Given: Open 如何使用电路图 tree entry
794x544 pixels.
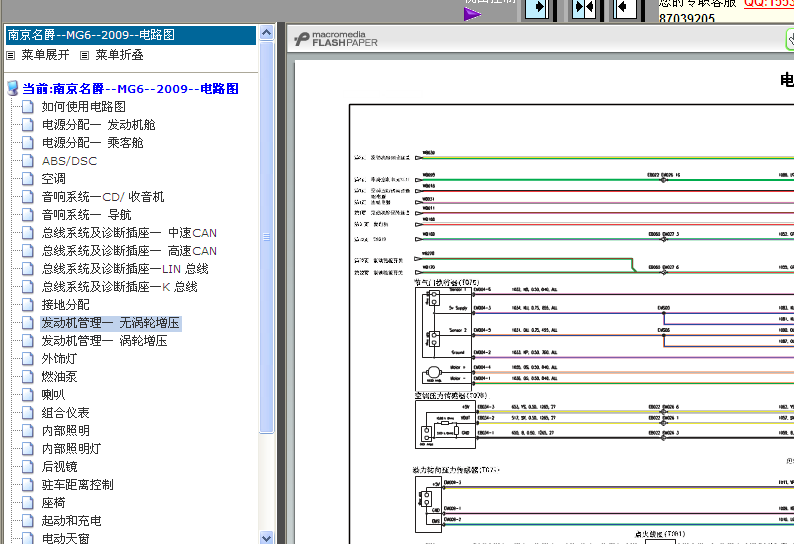Looking at the screenshot, I should pos(84,107).
